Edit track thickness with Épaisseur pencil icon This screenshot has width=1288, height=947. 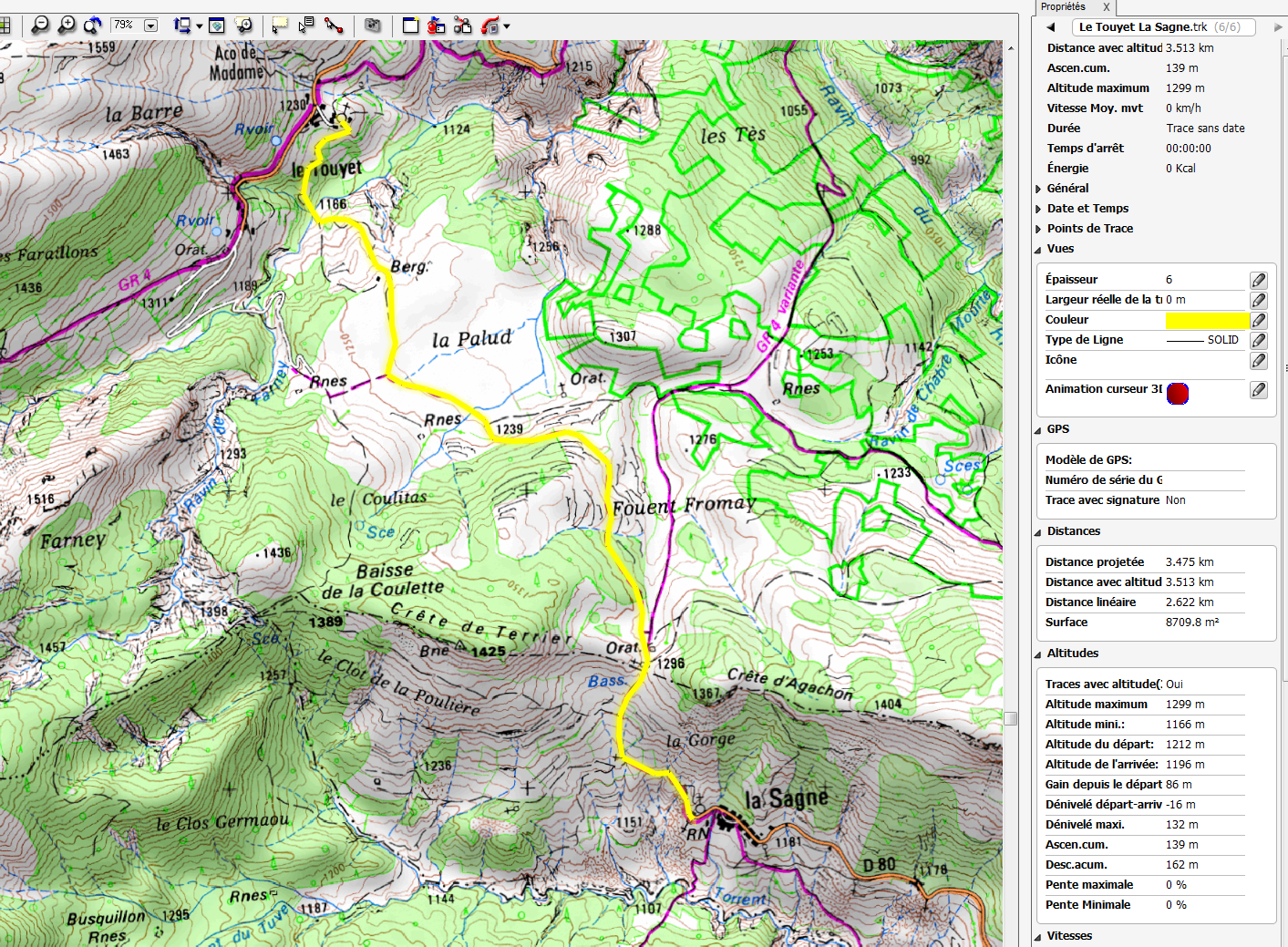[x=1258, y=280]
